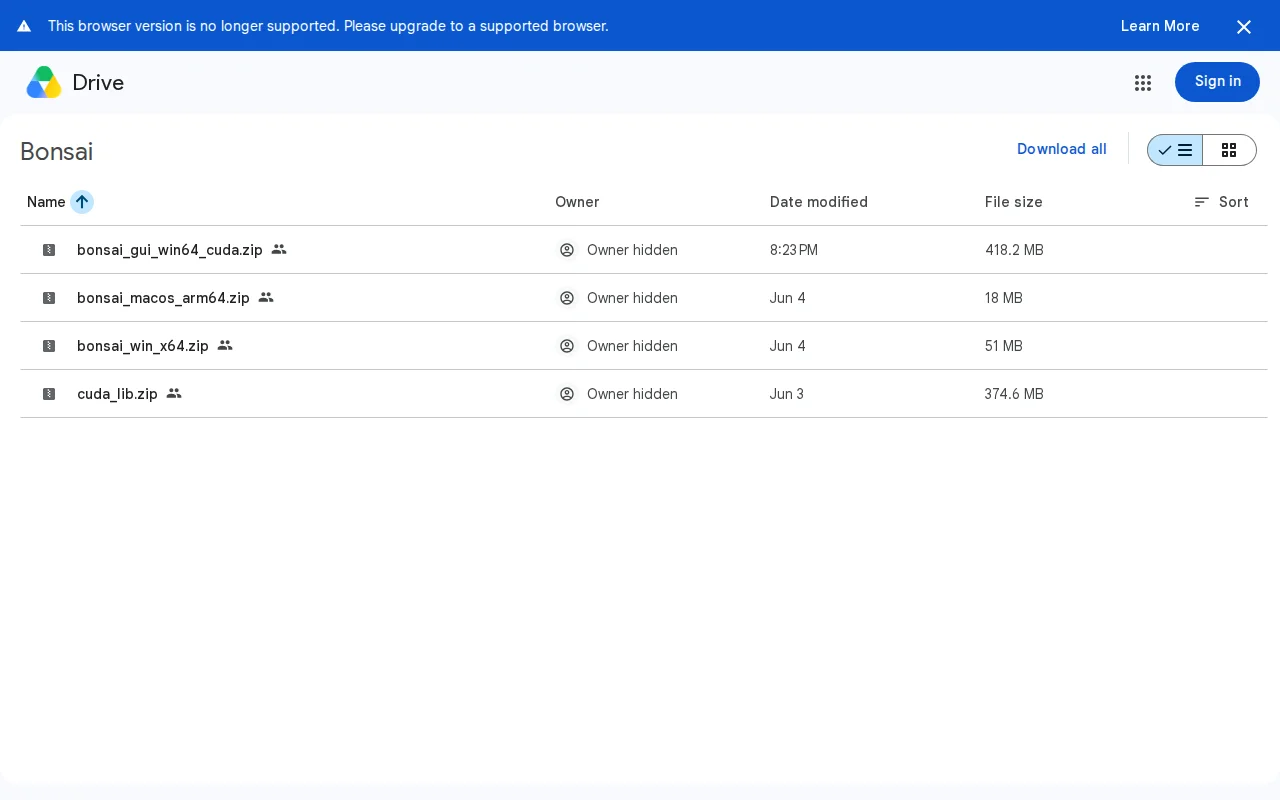Click the 8:23 PM modified date
The image size is (1280, 800).
pos(794,250)
